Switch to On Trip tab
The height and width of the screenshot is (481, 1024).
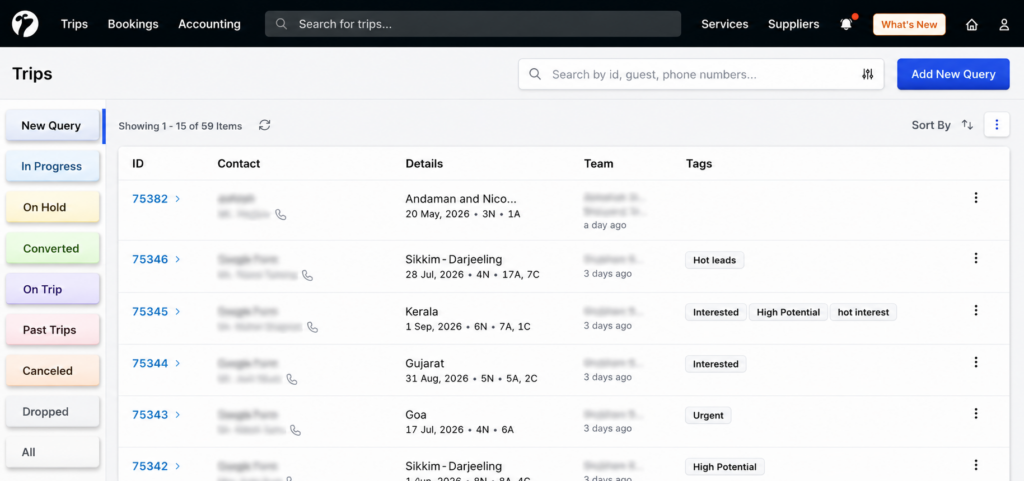pyautogui.click(x=52, y=289)
